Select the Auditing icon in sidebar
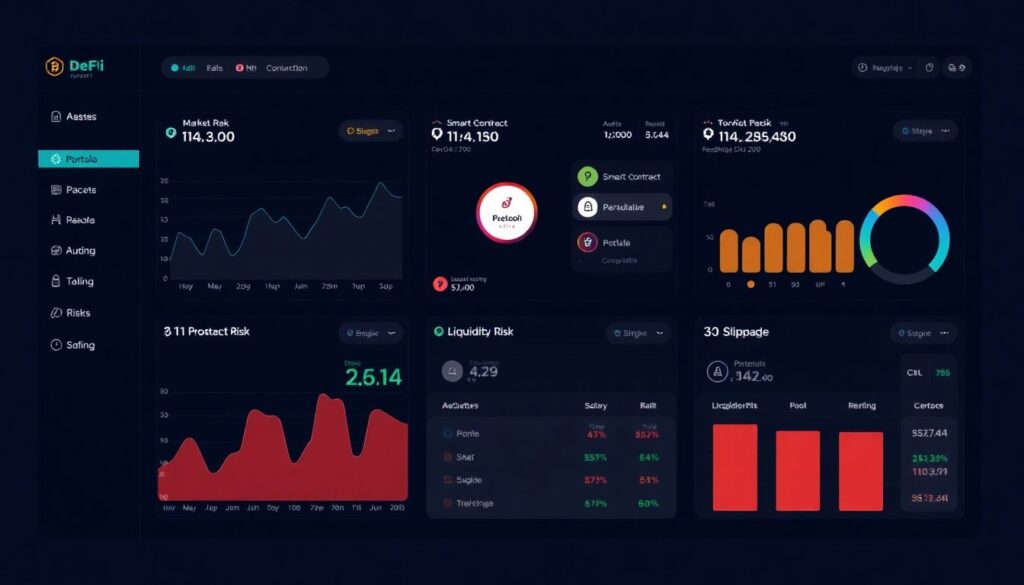This screenshot has width=1024, height=585. [x=55, y=250]
